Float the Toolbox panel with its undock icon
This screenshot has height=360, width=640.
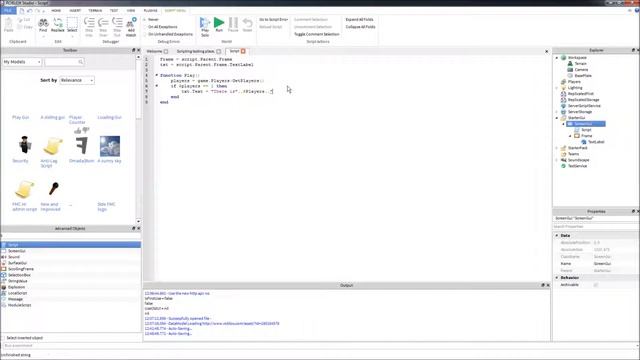tap(133, 50)
